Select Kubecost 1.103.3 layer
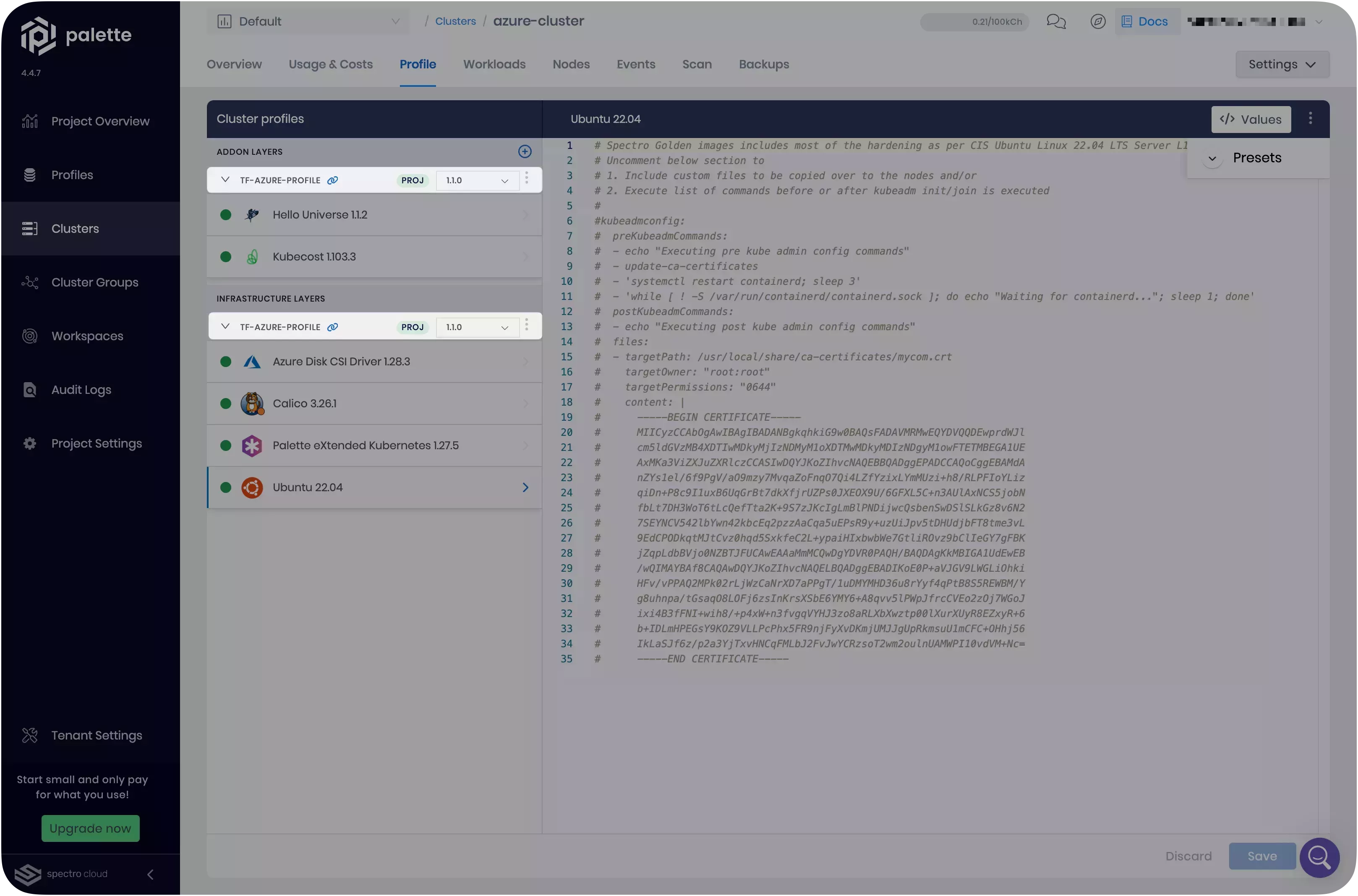Viewport: 1358px width, 896px height. click(x=374, y=257)
